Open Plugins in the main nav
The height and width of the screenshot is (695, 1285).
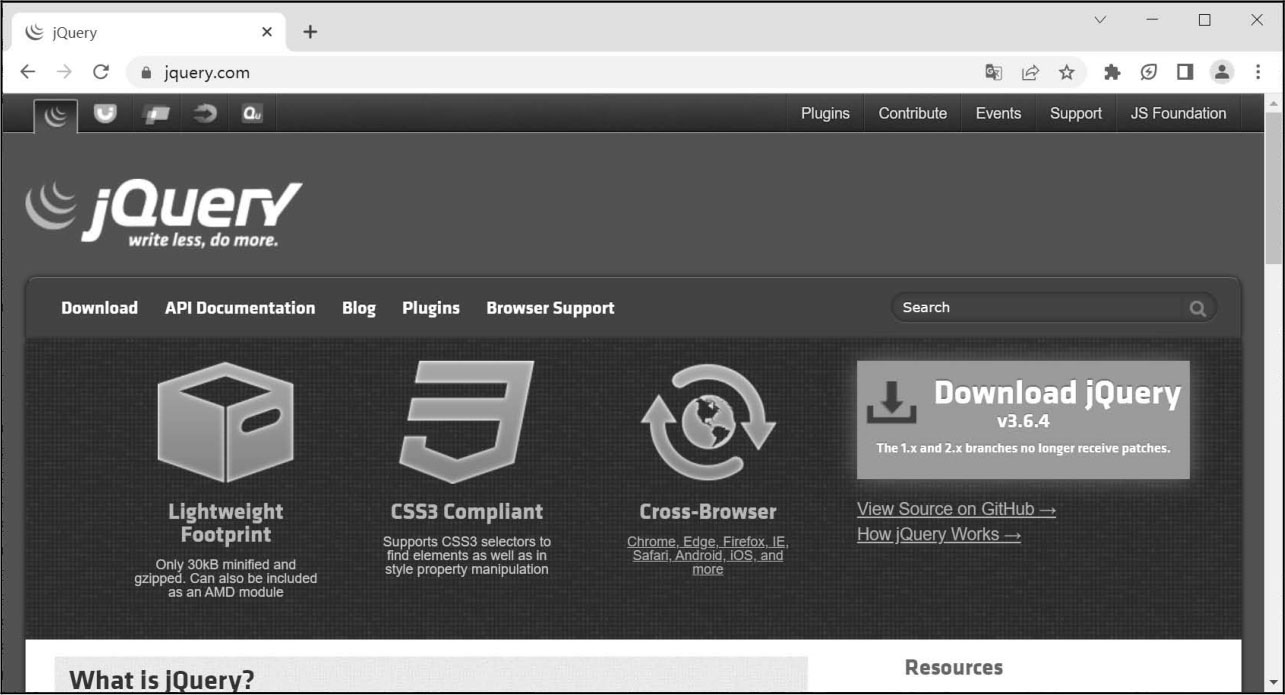(431, 308)
